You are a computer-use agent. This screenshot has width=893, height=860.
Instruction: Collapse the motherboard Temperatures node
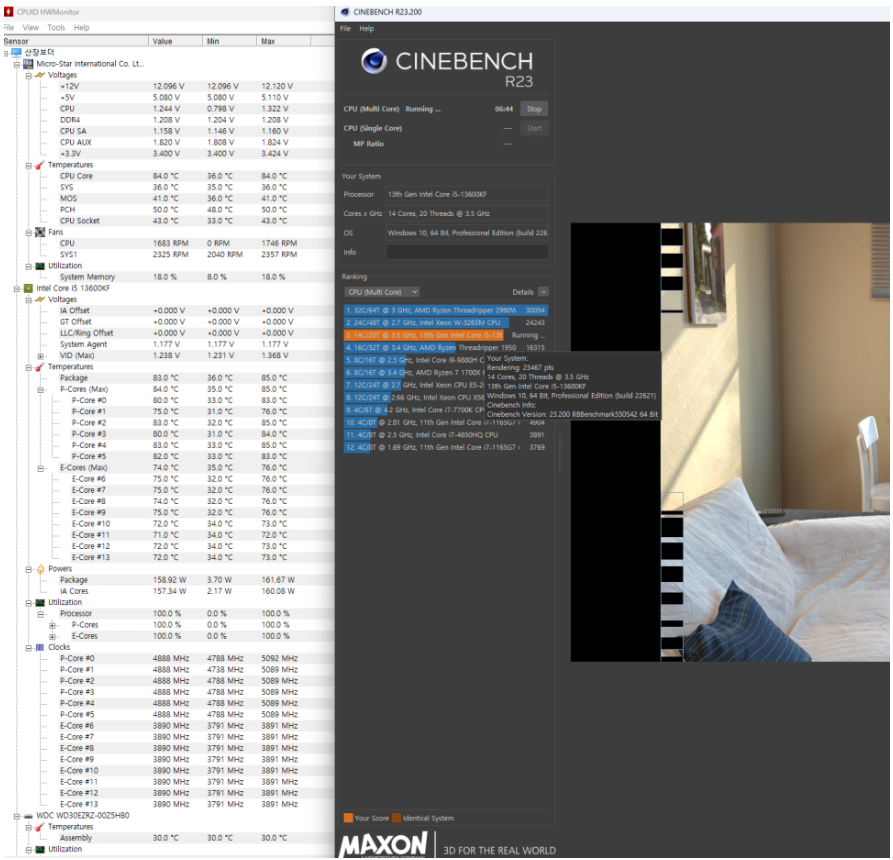point(28,165)
